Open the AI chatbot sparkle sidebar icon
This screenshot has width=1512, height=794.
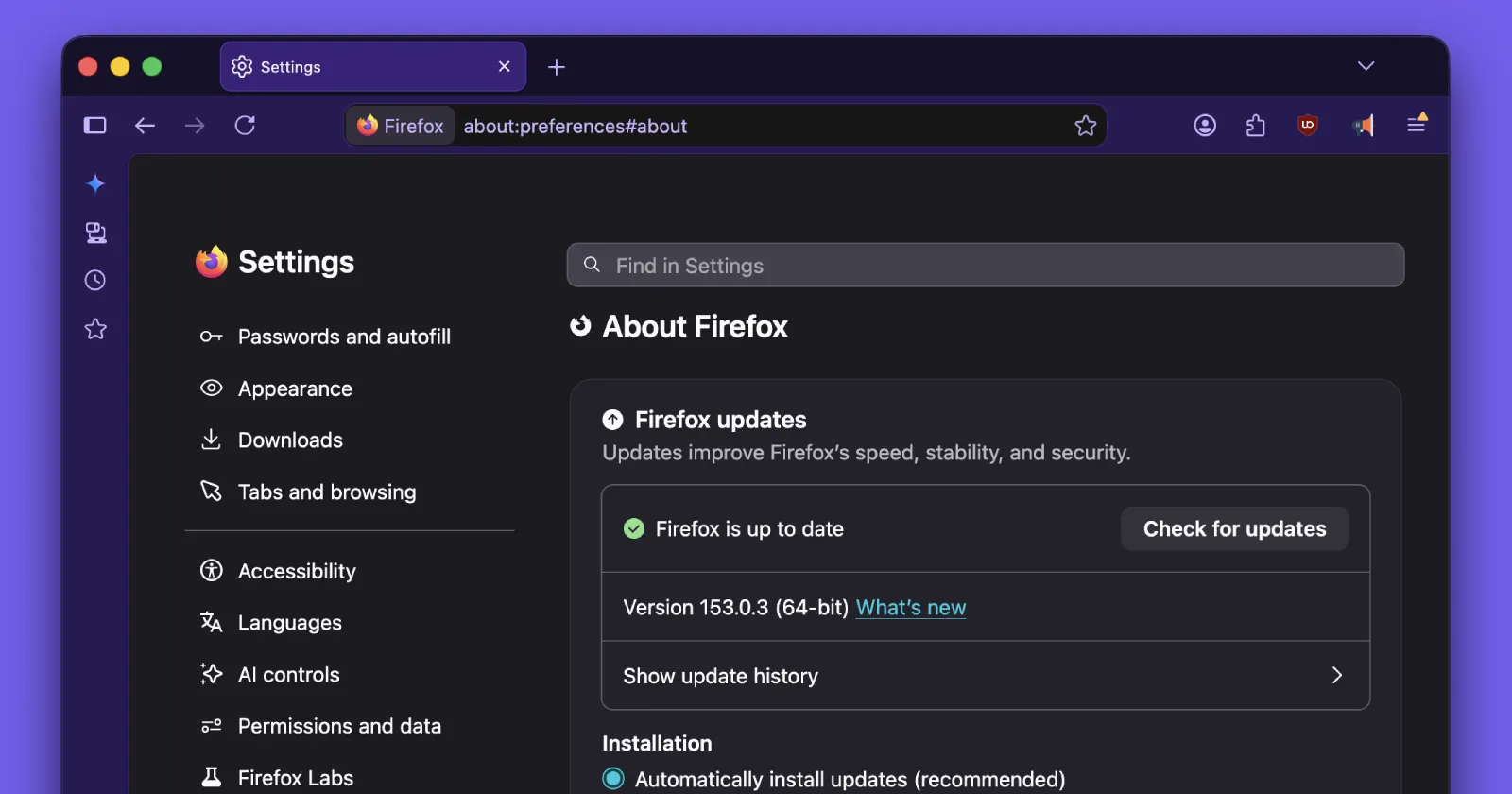pos(95,183)
